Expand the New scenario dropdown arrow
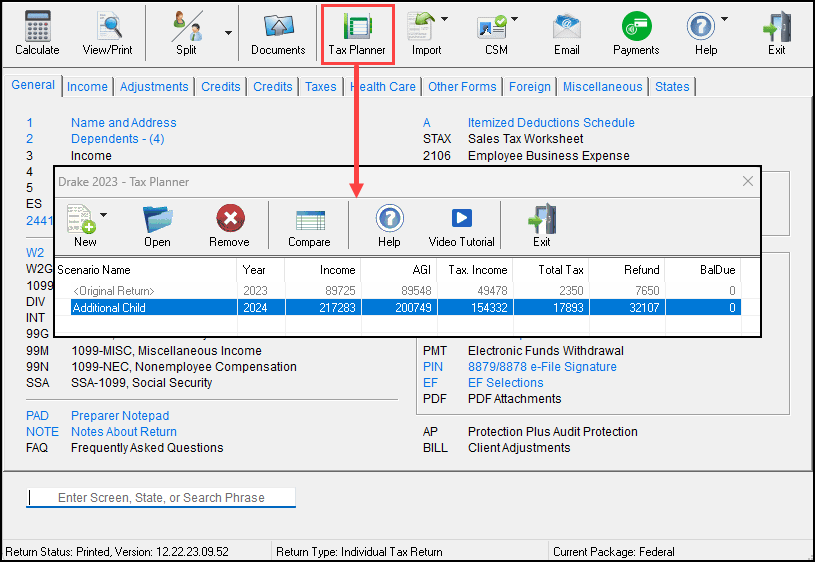The image size is (815, 562). click(x=103, y=215)
